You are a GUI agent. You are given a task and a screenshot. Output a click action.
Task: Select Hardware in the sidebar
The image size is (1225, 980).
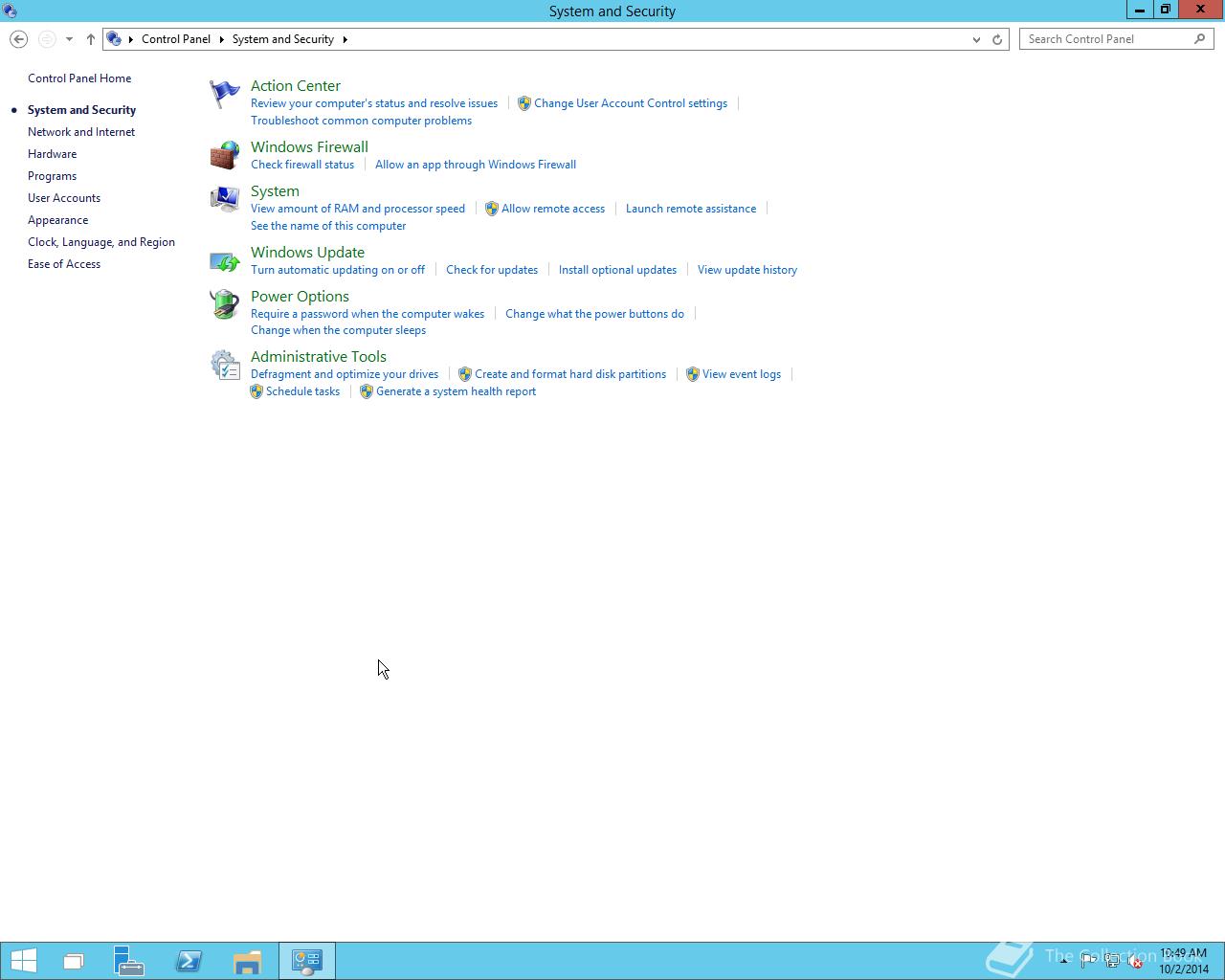[x=53, y=154]
